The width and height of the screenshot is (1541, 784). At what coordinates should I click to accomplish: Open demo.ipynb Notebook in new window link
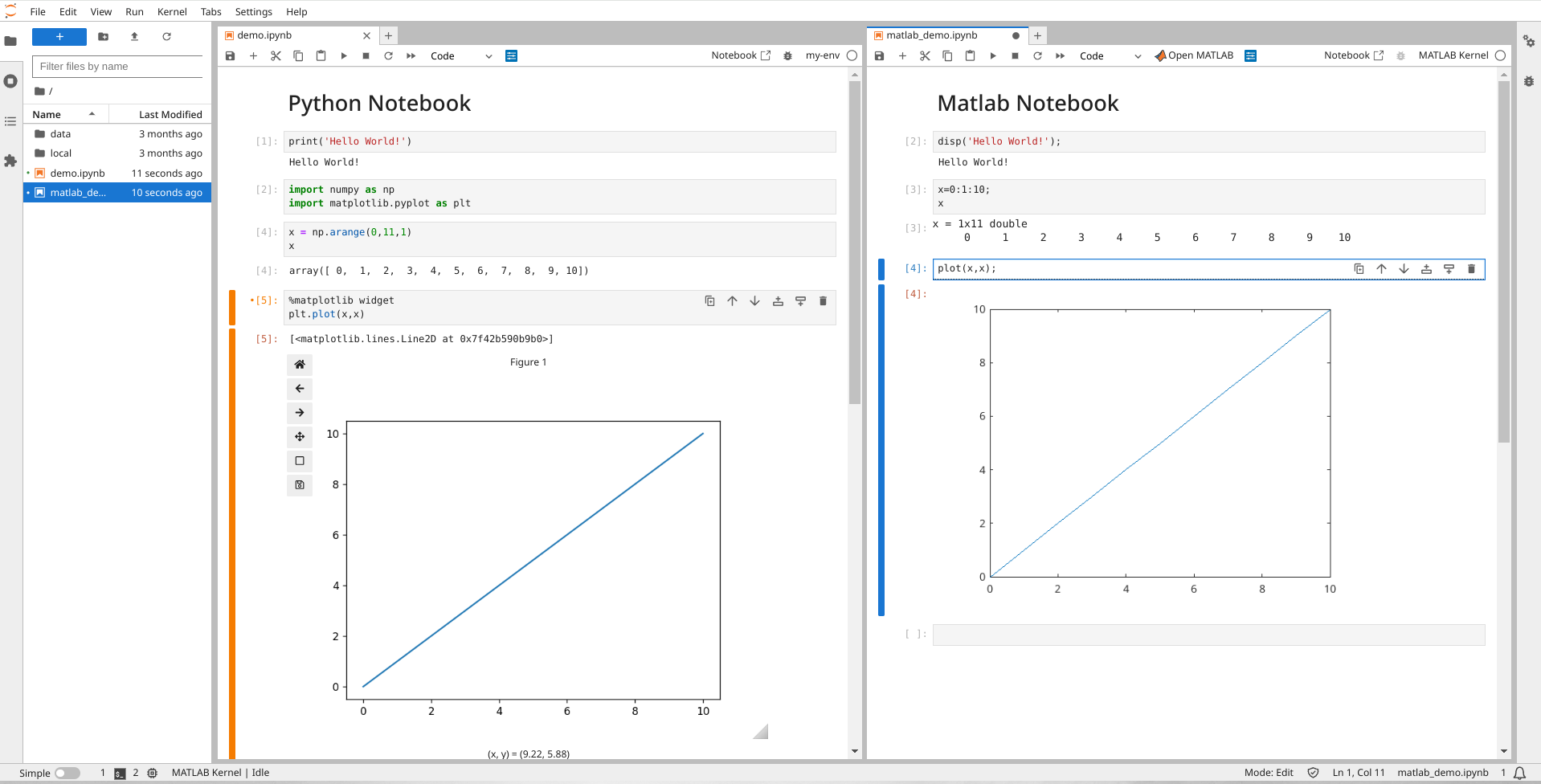point(741,55)
